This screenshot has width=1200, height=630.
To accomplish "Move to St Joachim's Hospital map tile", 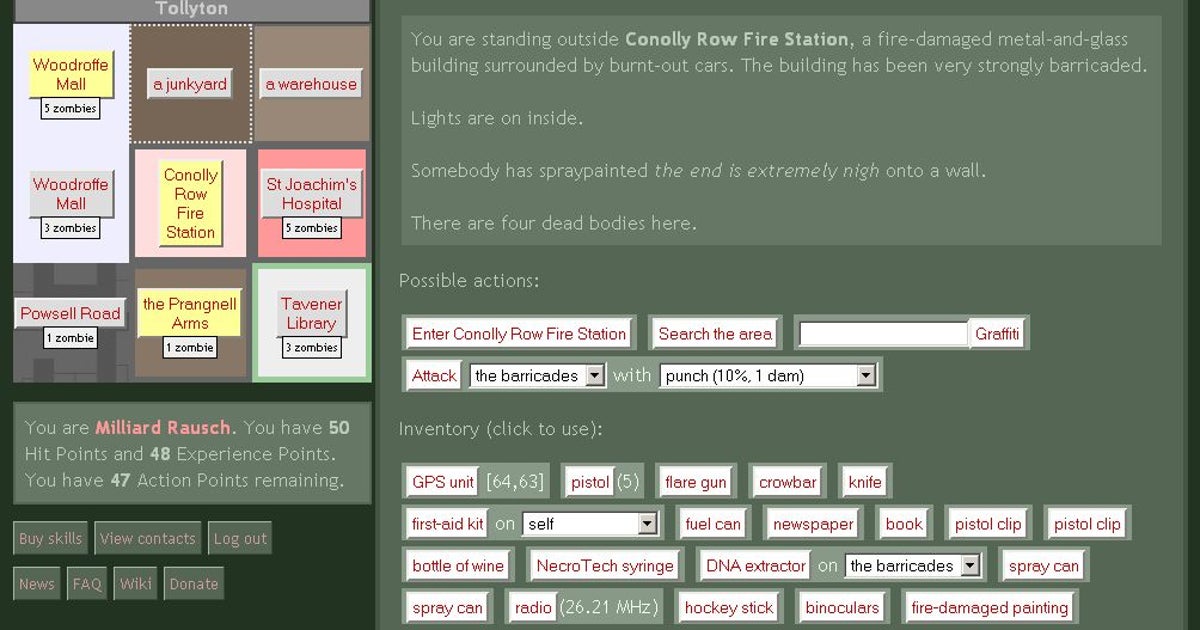I will click(x=311, y=194).
